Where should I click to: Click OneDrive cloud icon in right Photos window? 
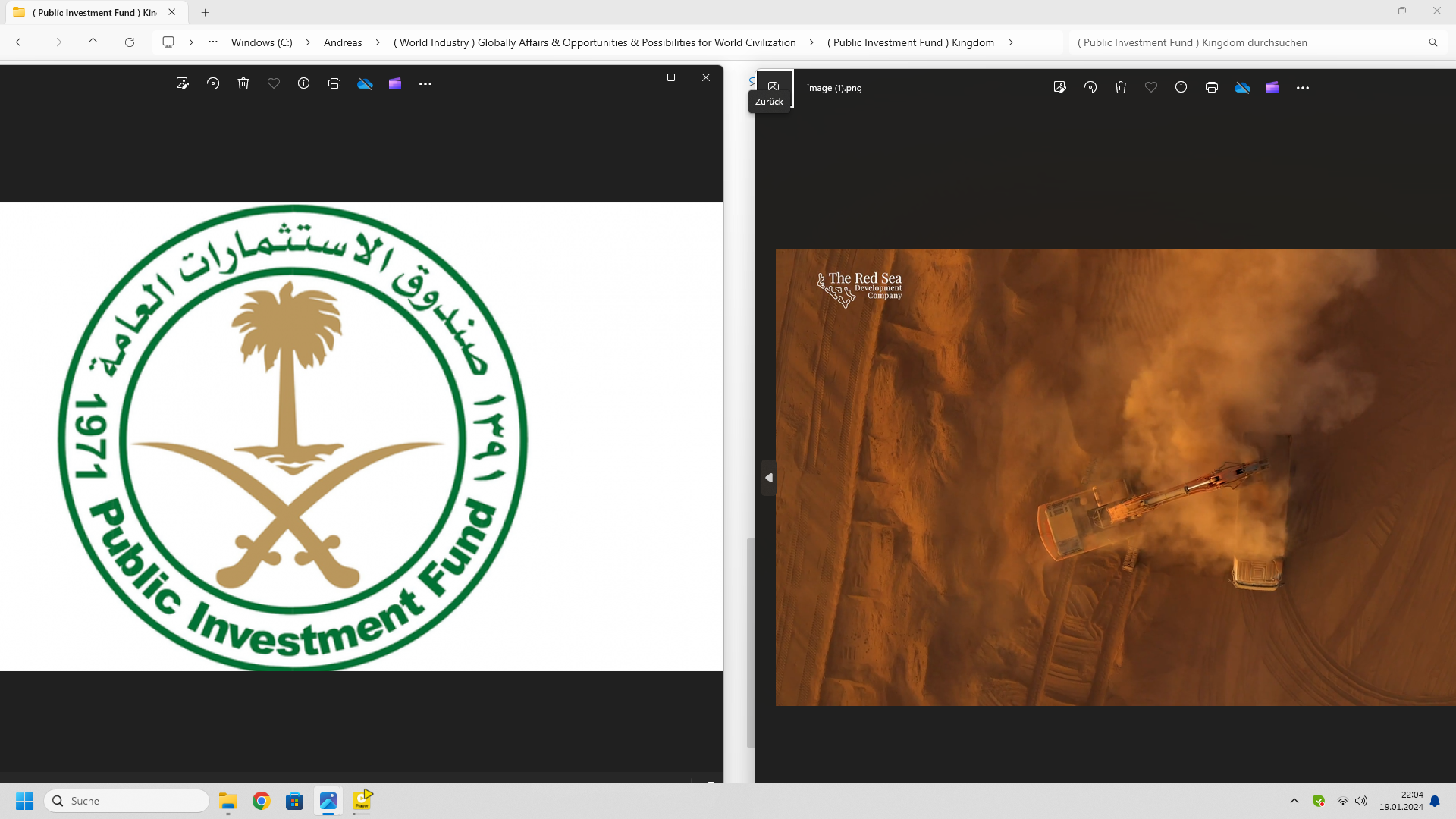pos(1242,87)
